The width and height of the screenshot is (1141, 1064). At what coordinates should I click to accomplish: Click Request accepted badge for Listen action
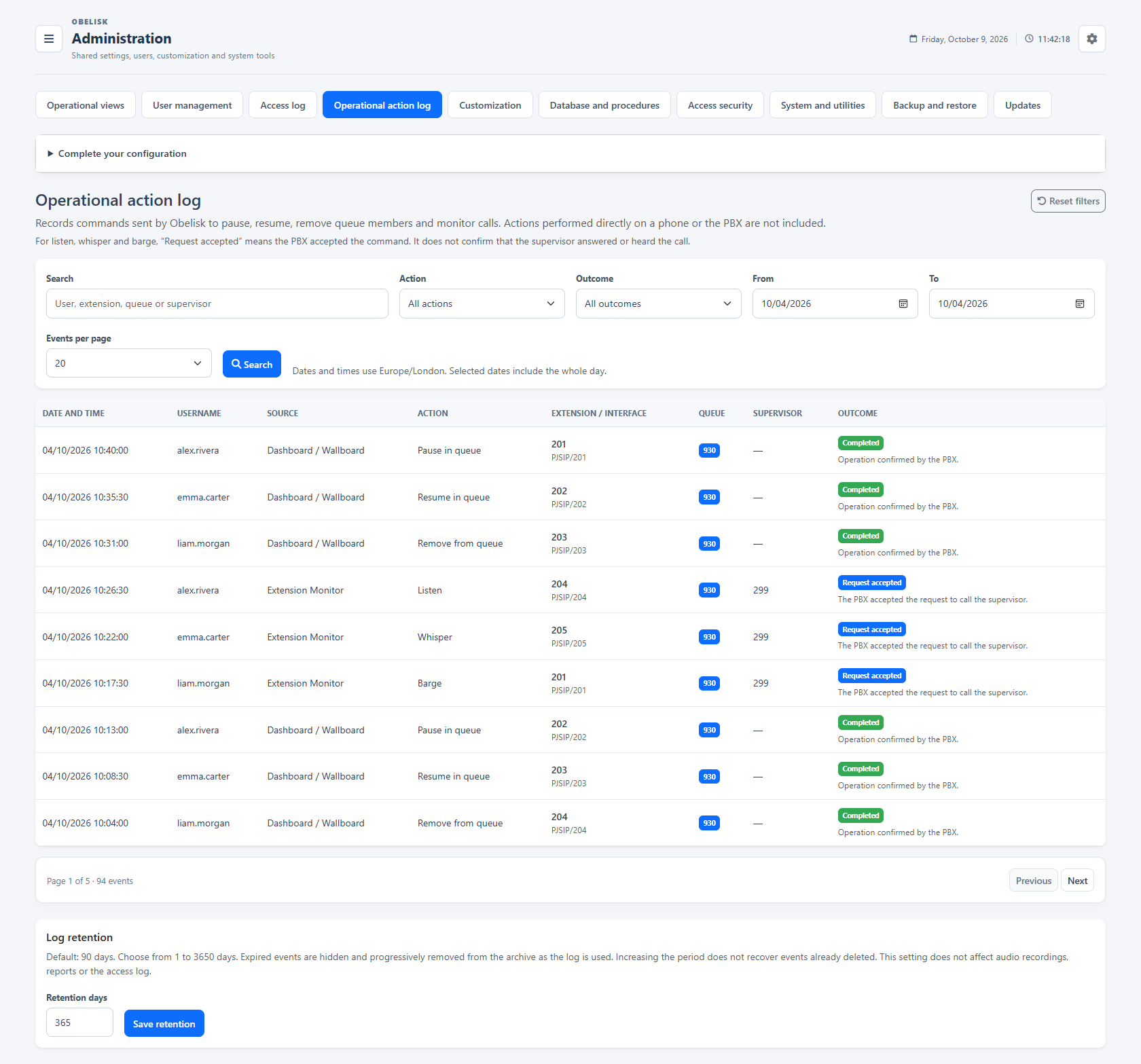click(x=872, y=583)
